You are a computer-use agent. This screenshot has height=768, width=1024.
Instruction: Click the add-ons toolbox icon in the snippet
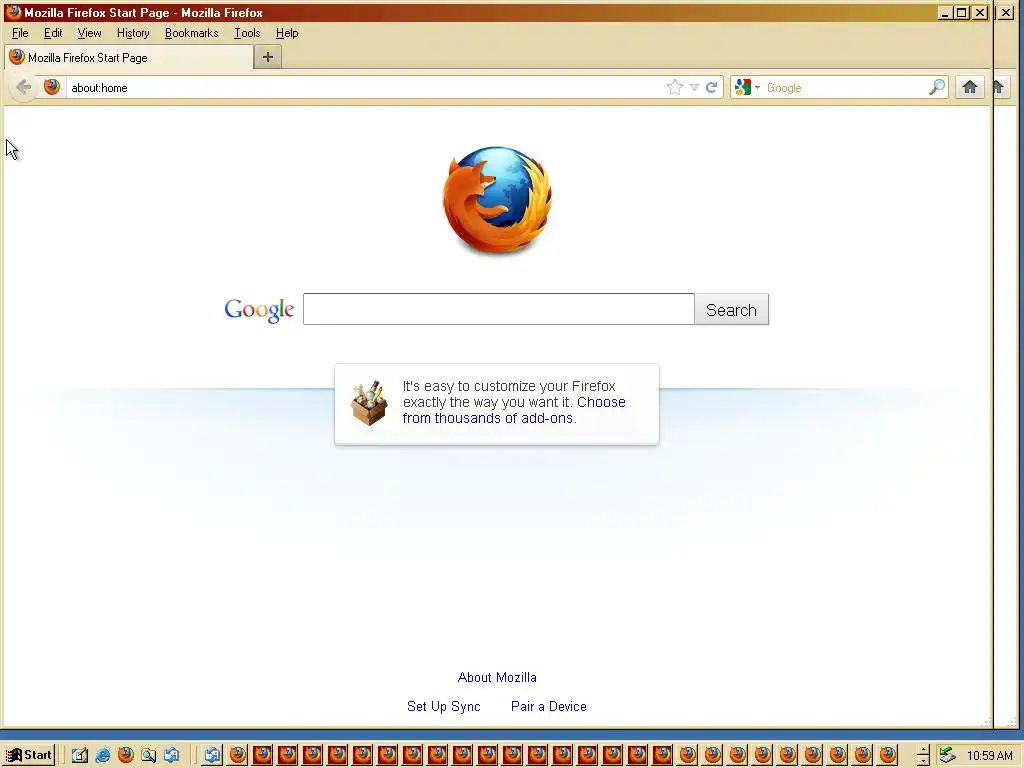(x=369, y=403)
